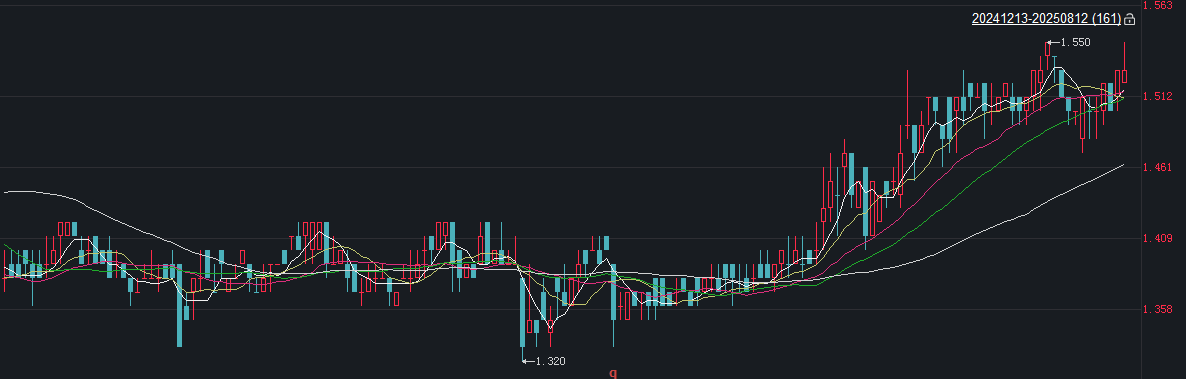Click the 1.512 price axis label
This screenshot has height=379, width=1186.
(1157, 96)
